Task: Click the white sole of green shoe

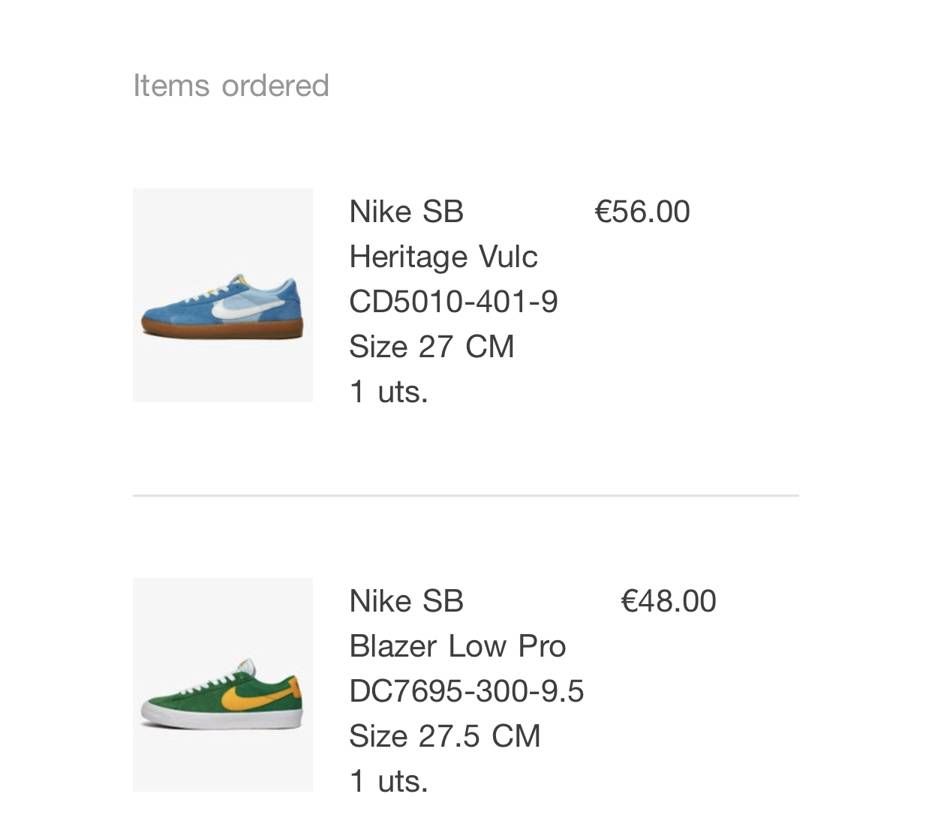Action: click(222, 717)
